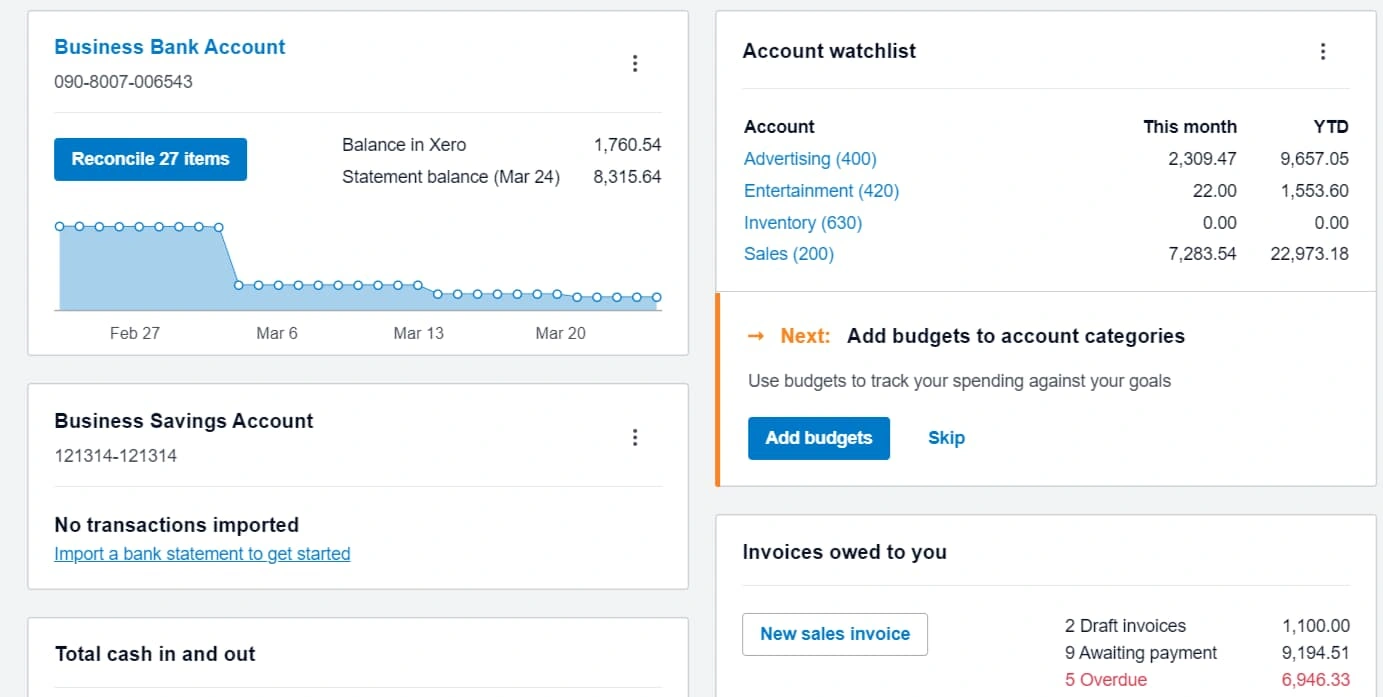Click the Add budgets button
The height and width of the screenshot is (697, 1383).
[x=819, y=438]
